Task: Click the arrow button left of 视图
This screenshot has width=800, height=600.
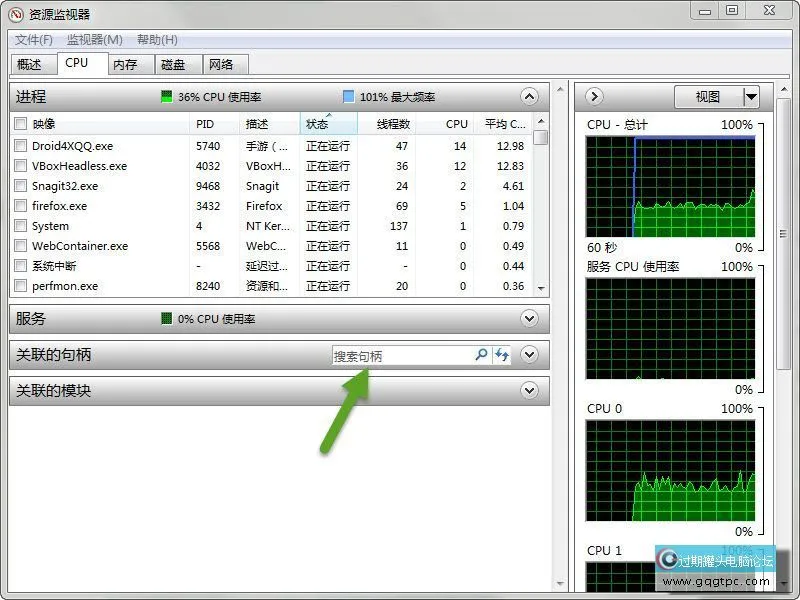Action: coord(594,97)
